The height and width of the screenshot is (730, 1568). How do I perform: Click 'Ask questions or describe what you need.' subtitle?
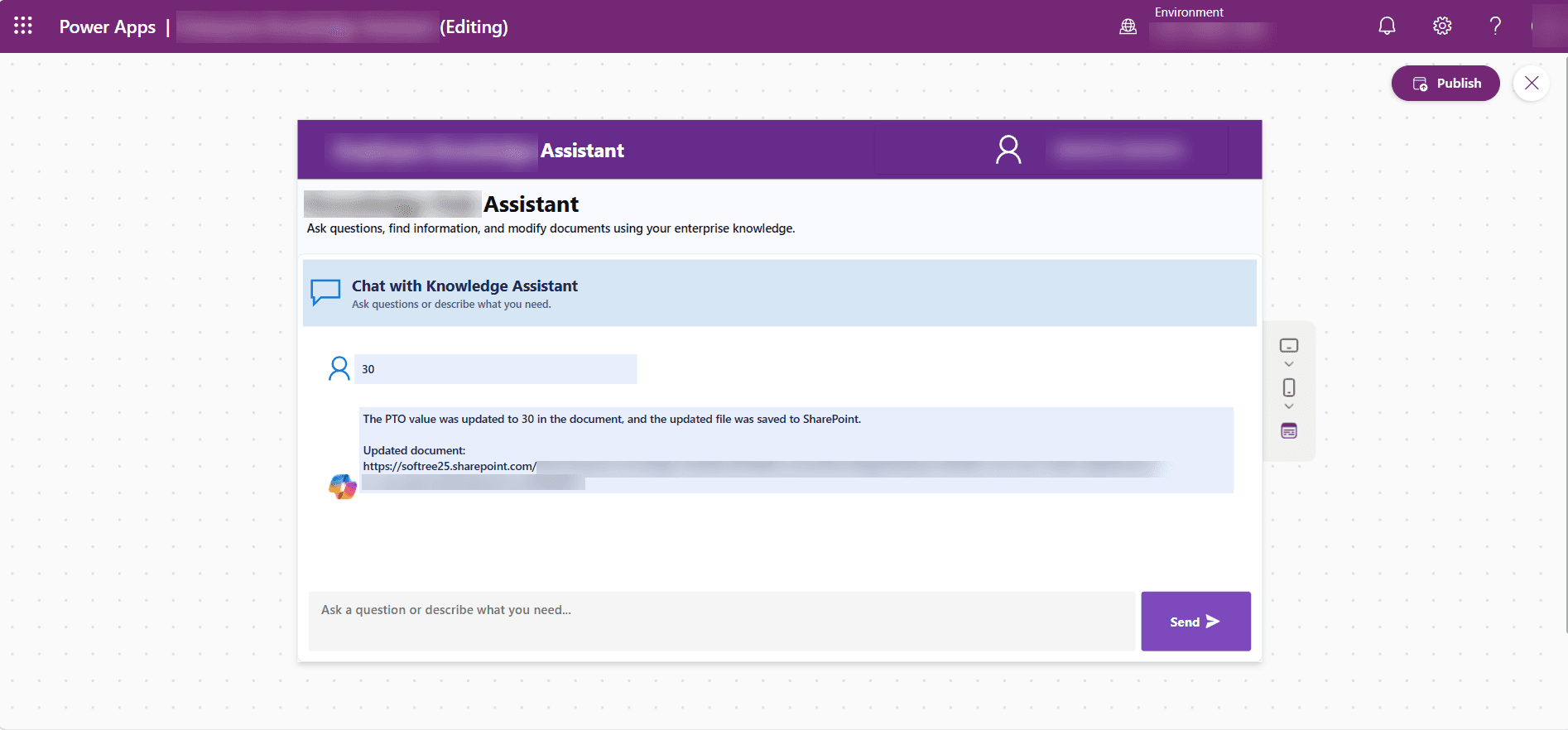point(451,305)
